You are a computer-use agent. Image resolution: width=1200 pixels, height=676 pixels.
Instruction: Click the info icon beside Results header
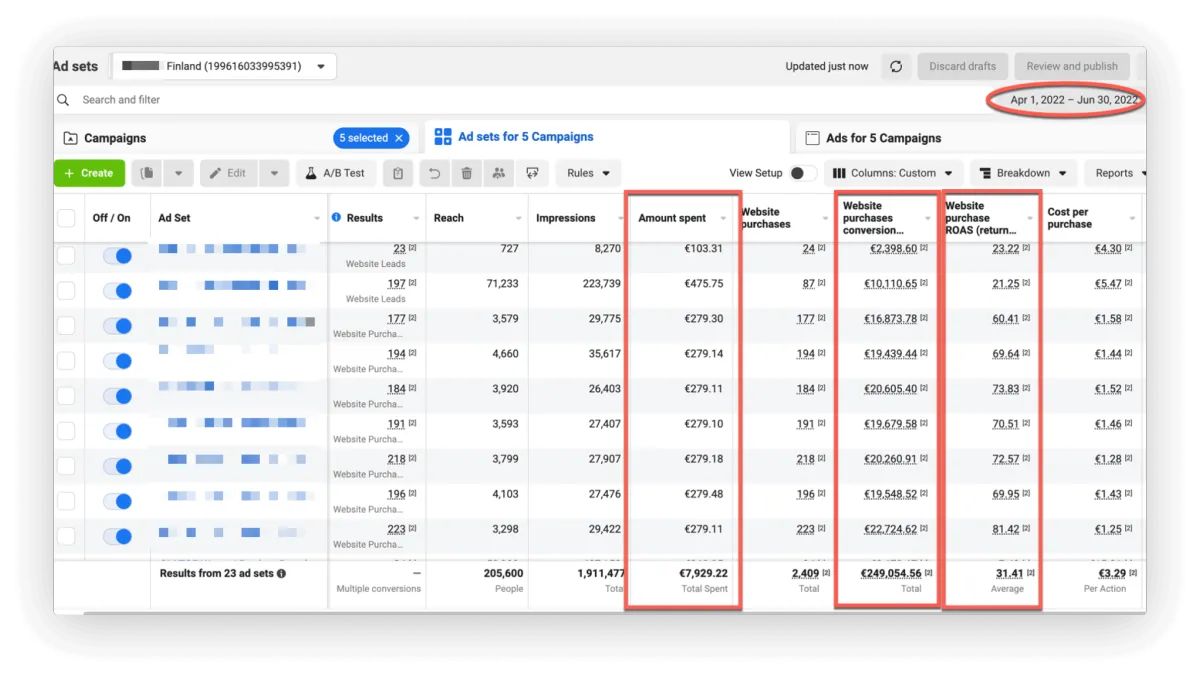coord(337,218)
